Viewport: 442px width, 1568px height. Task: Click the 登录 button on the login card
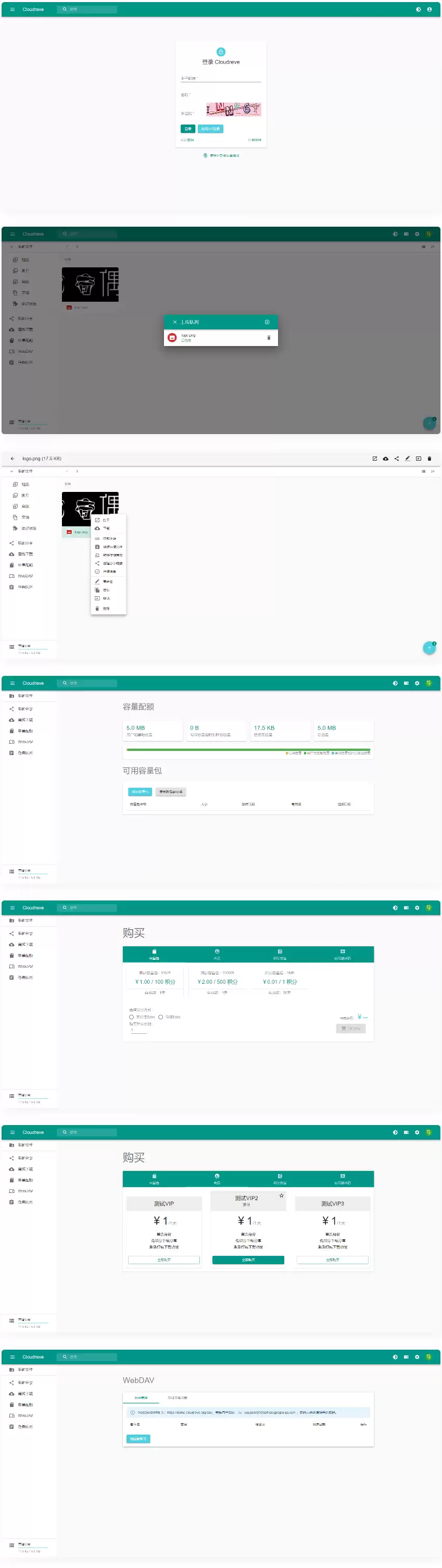pos(188,129)
